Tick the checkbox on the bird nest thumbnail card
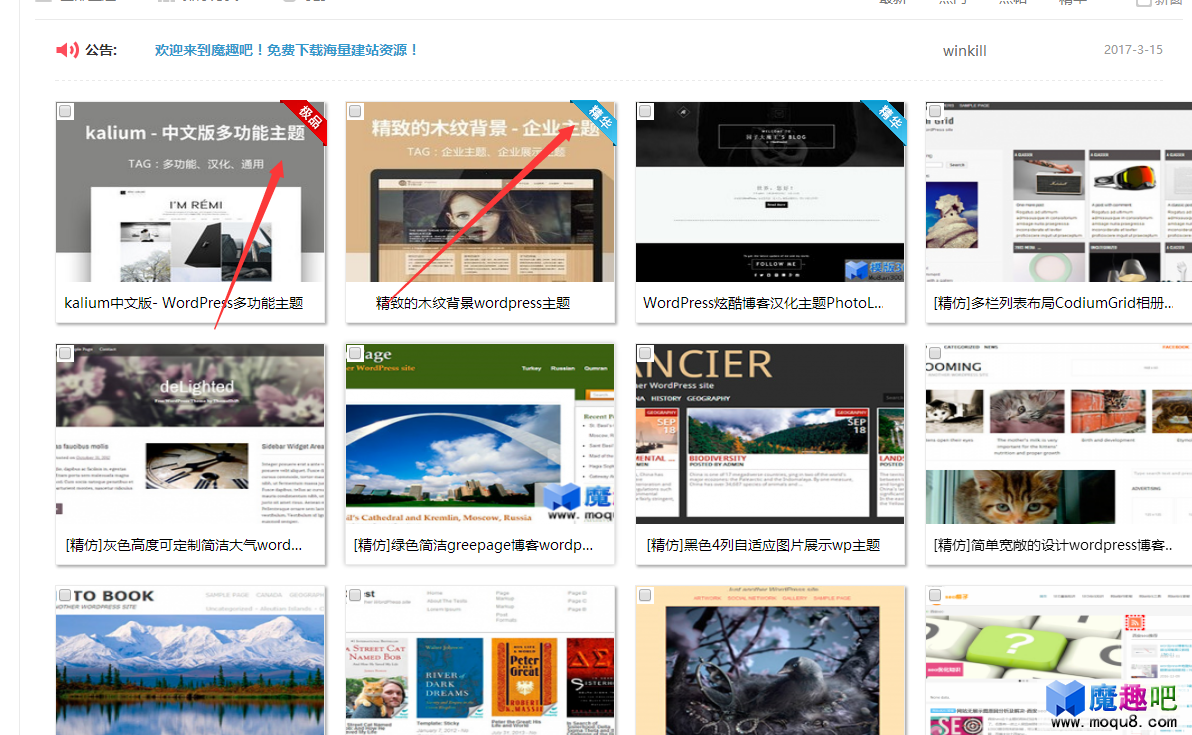1192x735 pixels. pos(645,595)
